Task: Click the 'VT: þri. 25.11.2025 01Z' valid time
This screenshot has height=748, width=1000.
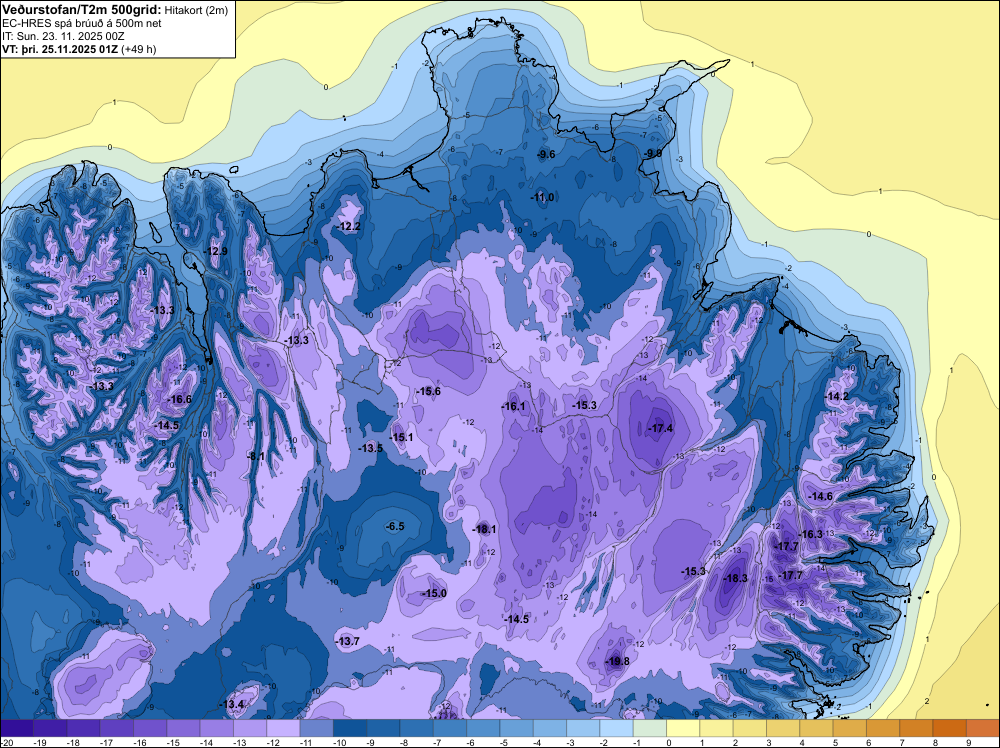Action: coord(61,48)
